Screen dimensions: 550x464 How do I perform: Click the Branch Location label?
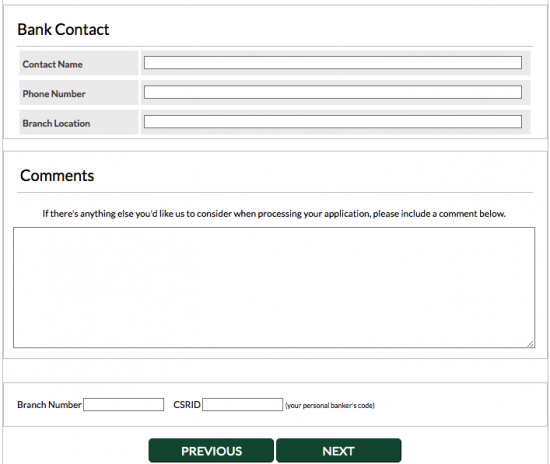pos(56,123)
